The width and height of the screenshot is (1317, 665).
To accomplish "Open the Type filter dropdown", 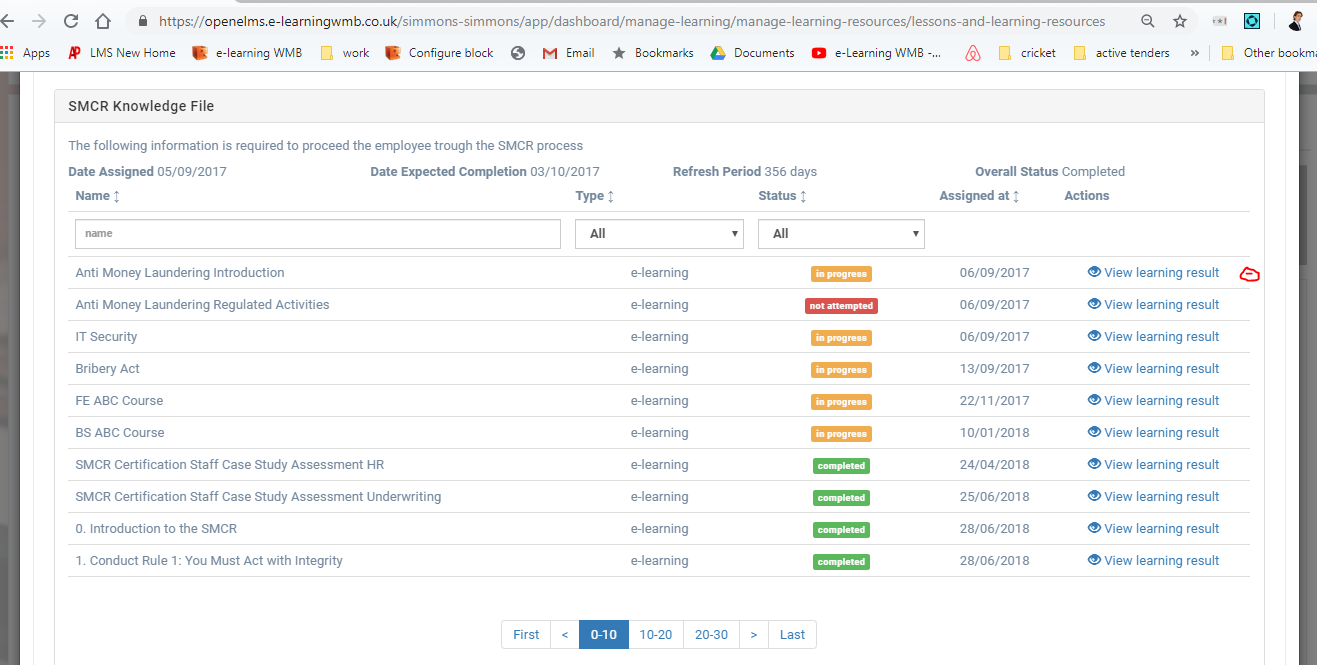I will coord(659,234).
